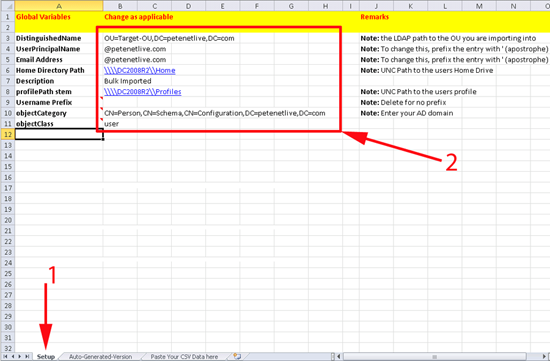The height and width of the screenshot is (361, 550).
Task: Select the LDAP path note cell
Action: [x=448, y=38]
